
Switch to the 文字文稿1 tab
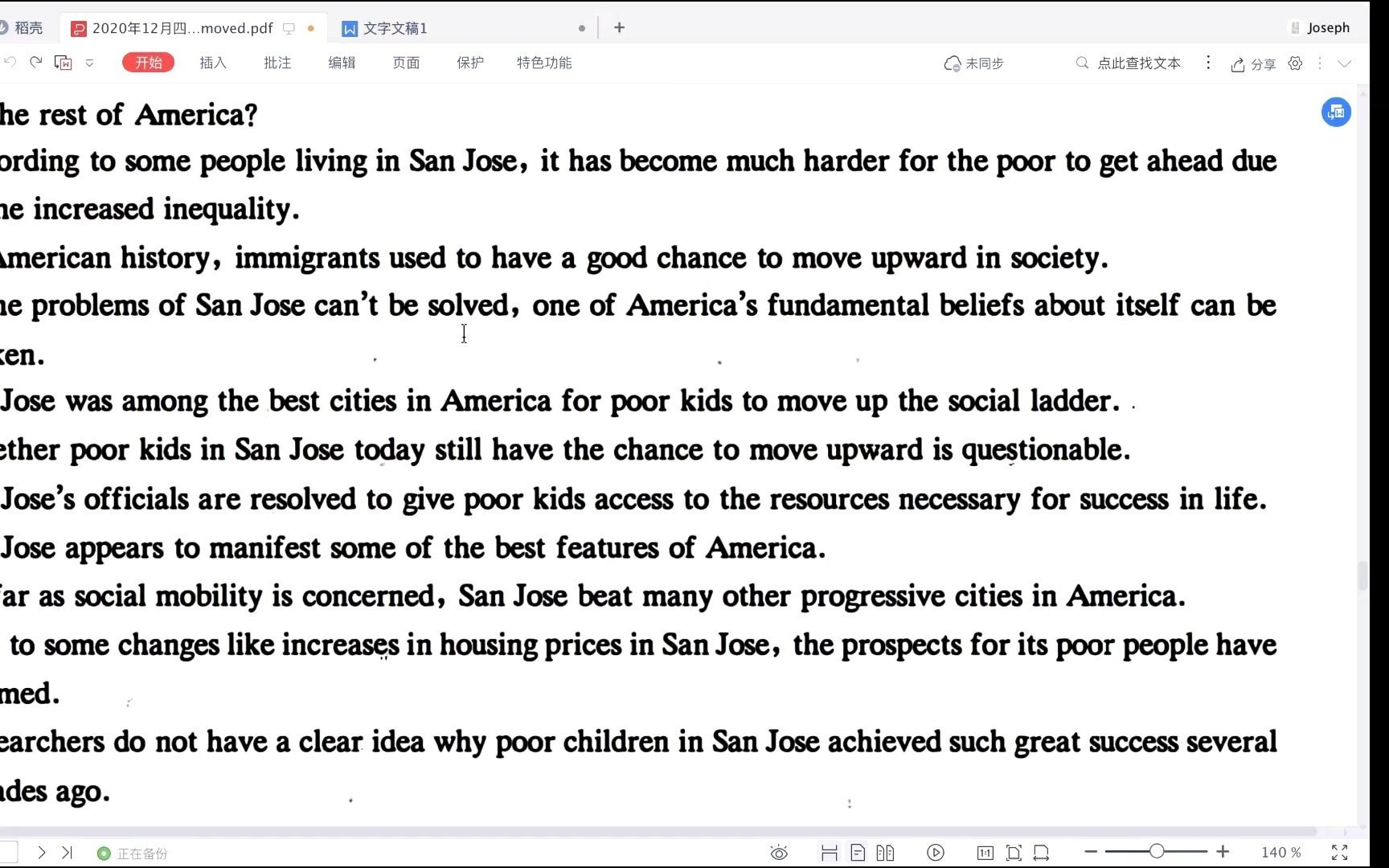(395, 28)
